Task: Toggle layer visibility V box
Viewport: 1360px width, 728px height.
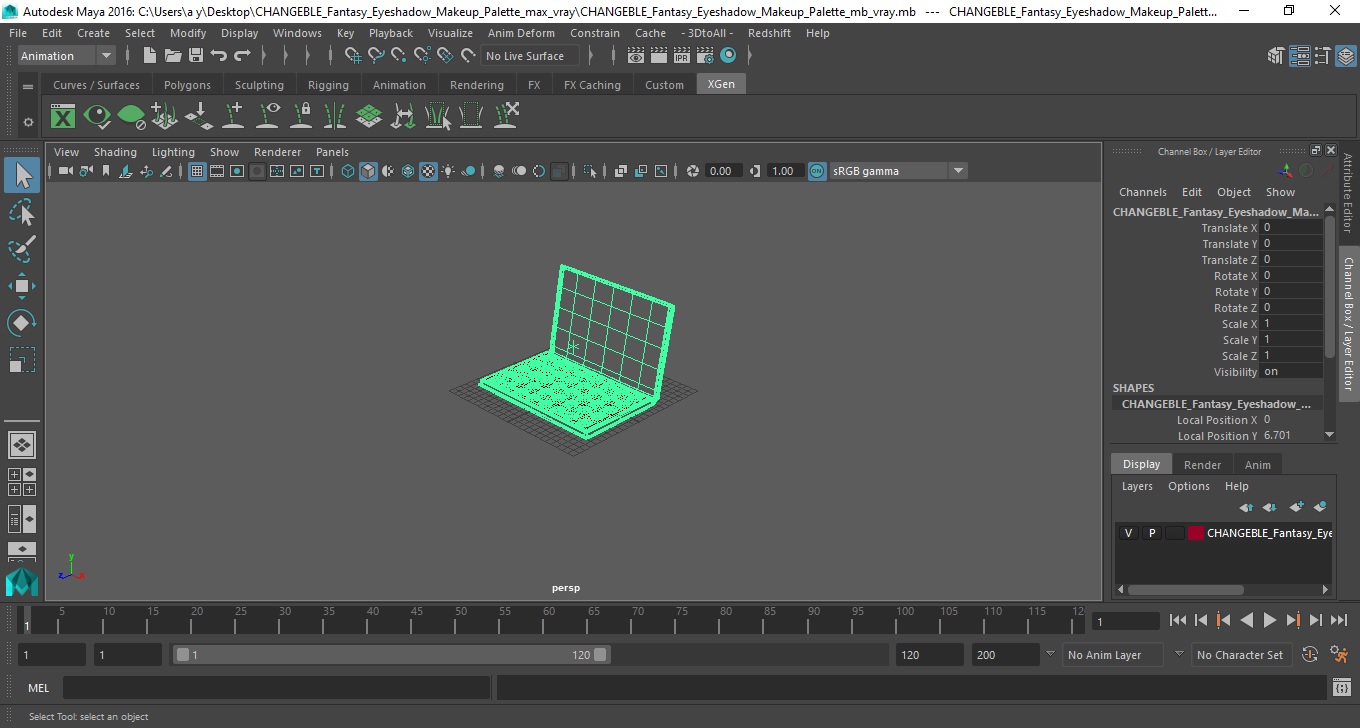Action: (1128, 533)
